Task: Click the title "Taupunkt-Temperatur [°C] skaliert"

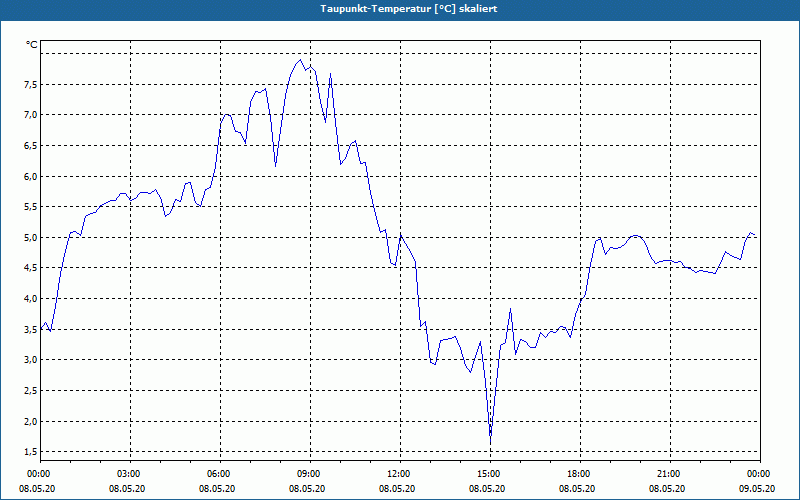Action: [409, 9]
